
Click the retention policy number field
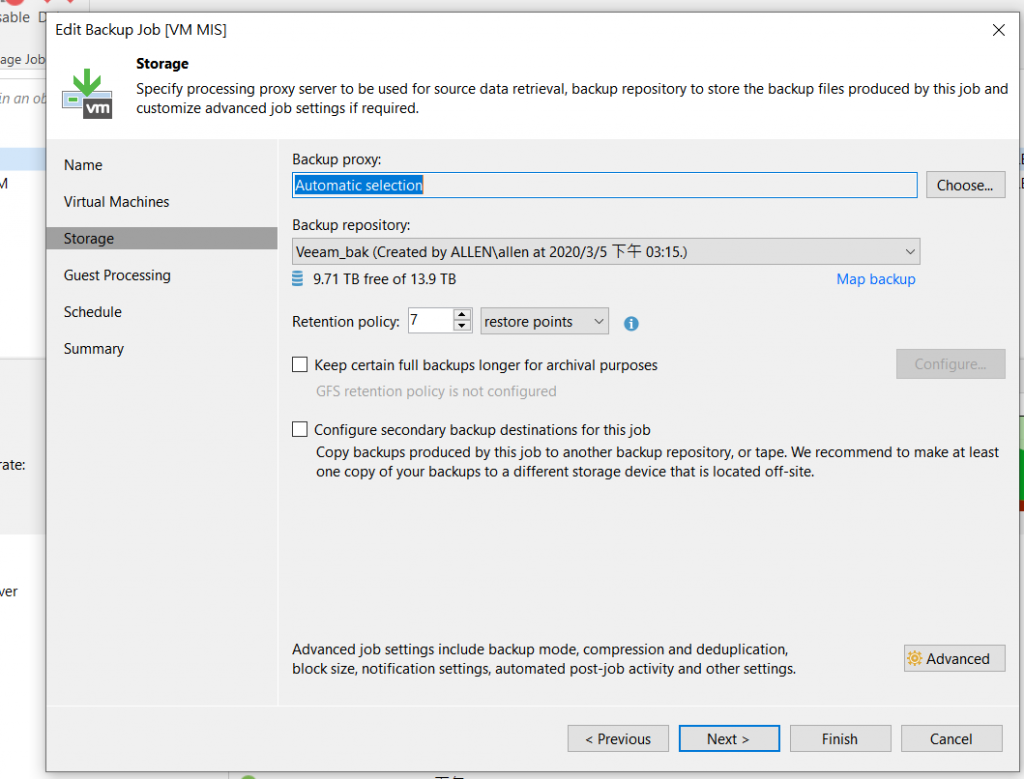pos(431,321)
